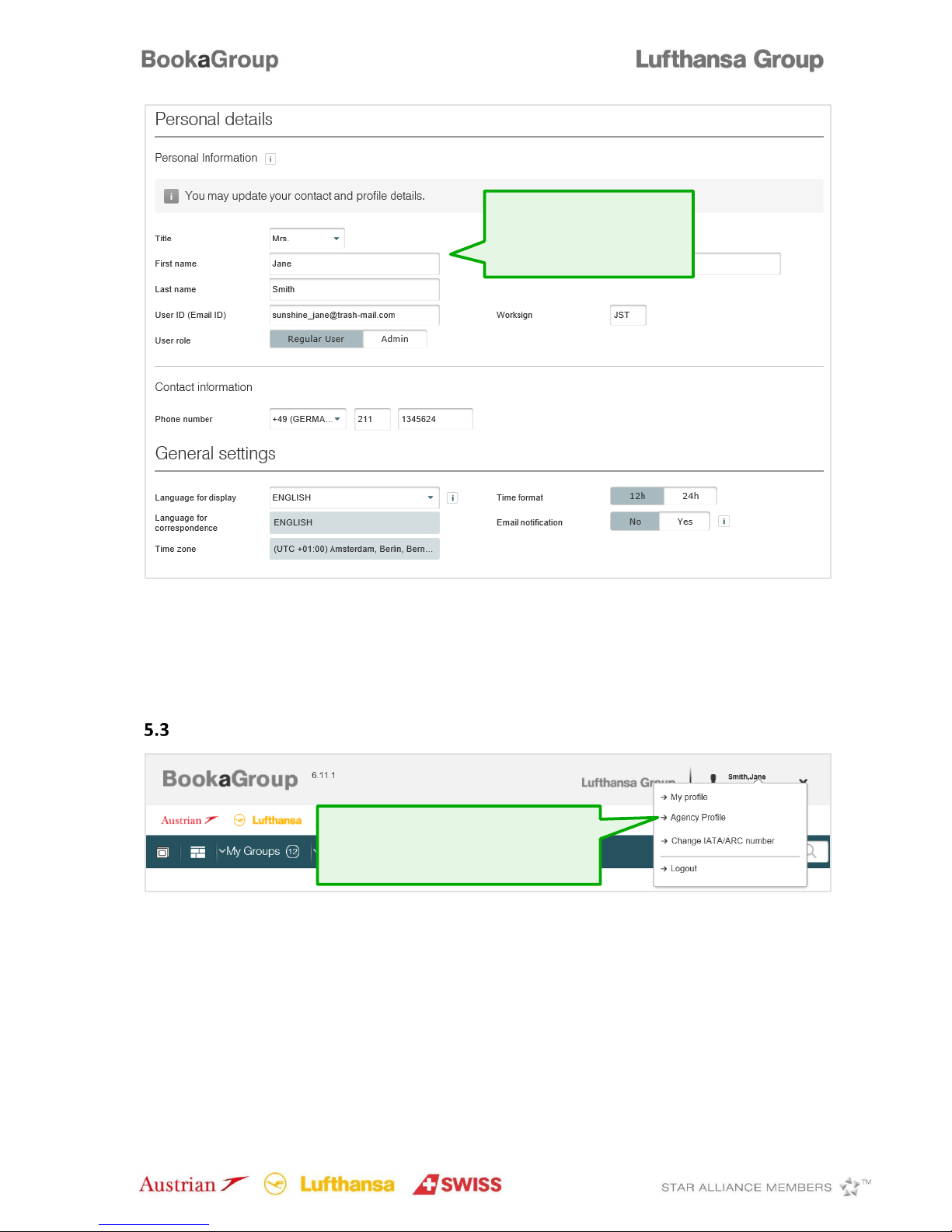Click the window icon in the dark toolbar
Image resolution: width=952 pixels, height=1232 pixels.
[x=162, y=852]
